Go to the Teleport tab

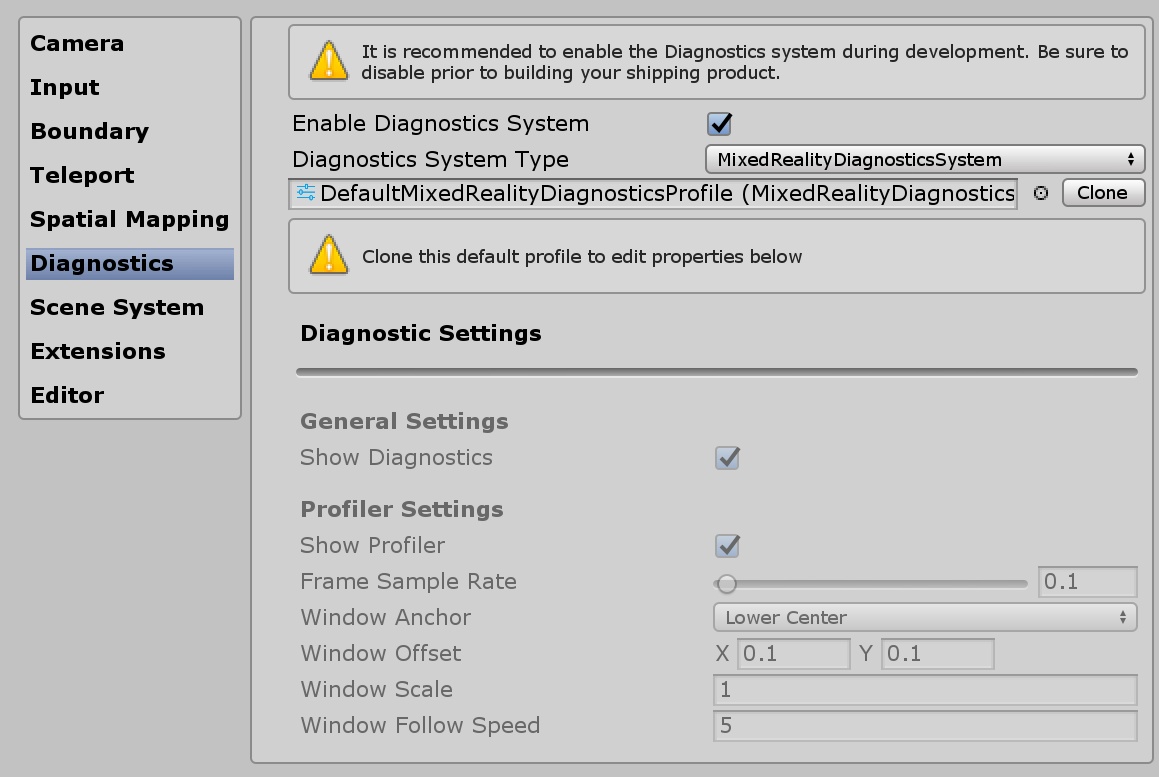click(82, 176)
